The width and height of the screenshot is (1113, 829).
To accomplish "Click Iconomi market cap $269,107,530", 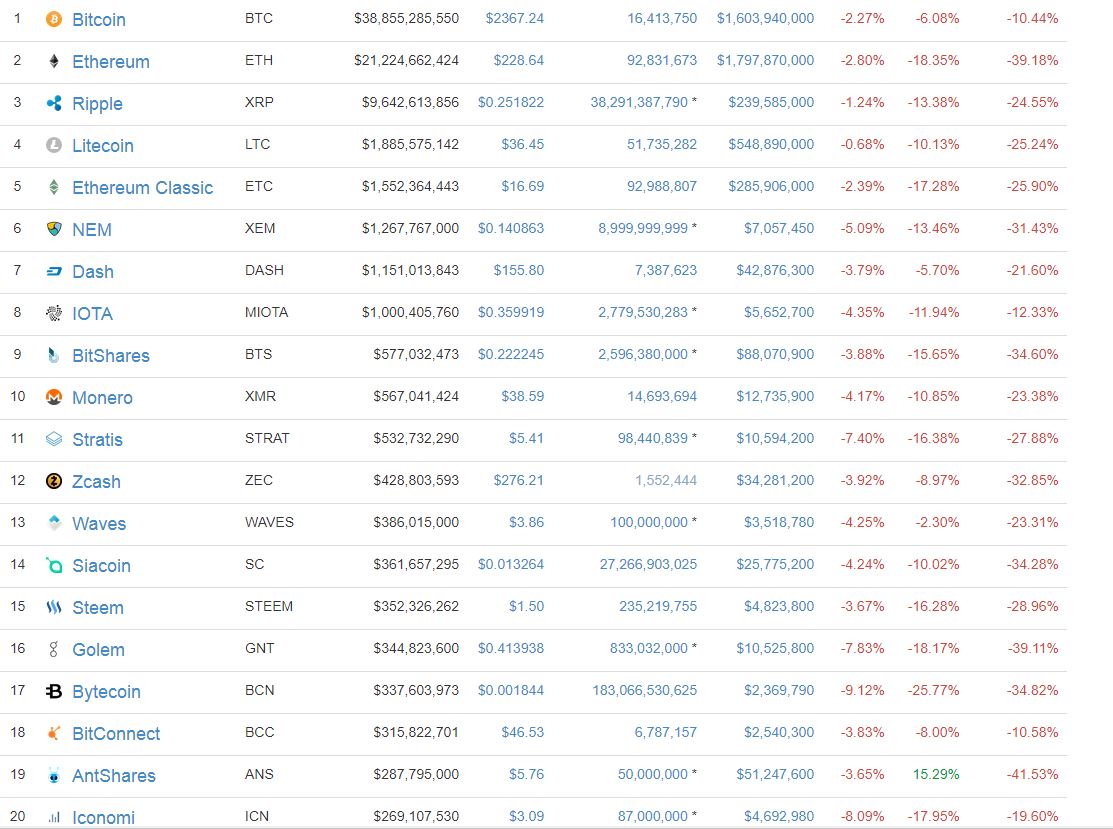I will [x=417, y=816].
